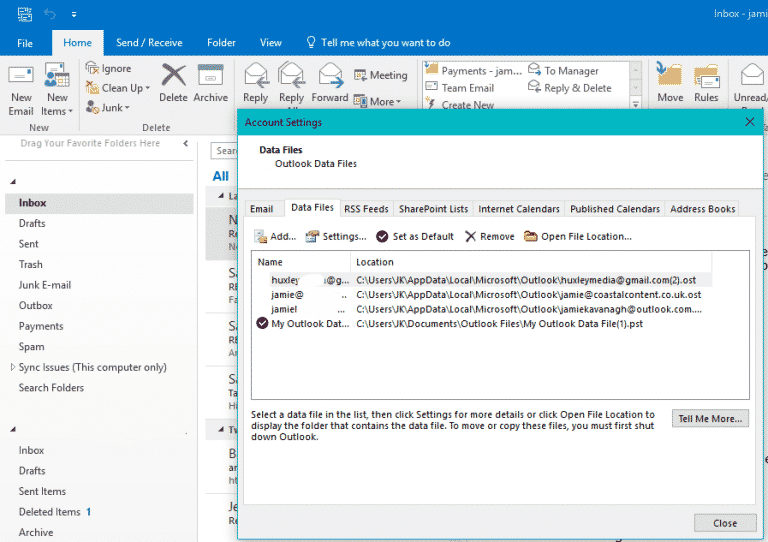Select the Reply & Delete quick step
This screenshot has width=768, height=542.
coord(570,88)
